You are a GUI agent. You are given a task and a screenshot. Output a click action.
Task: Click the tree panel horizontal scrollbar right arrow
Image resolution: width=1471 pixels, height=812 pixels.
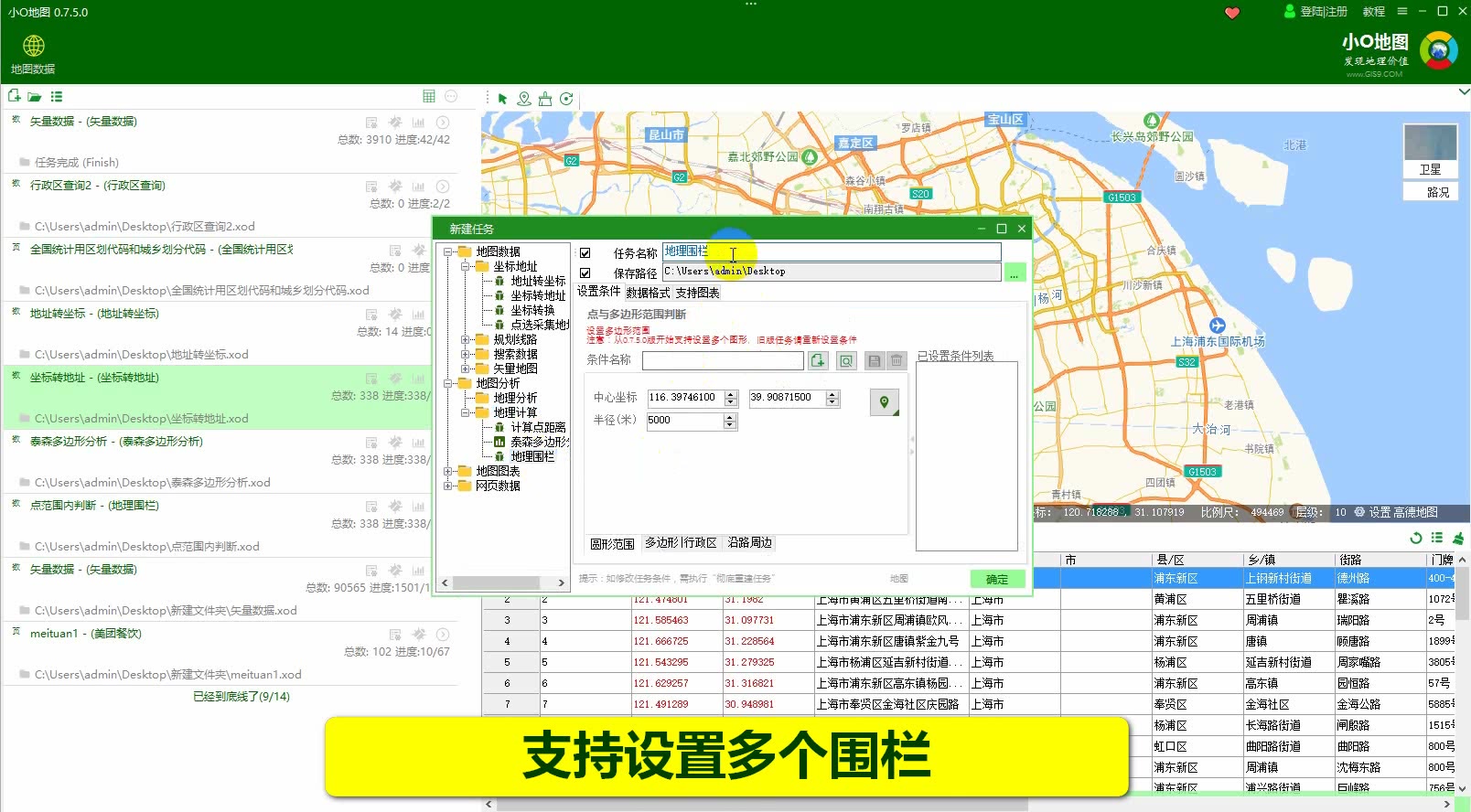562,582
